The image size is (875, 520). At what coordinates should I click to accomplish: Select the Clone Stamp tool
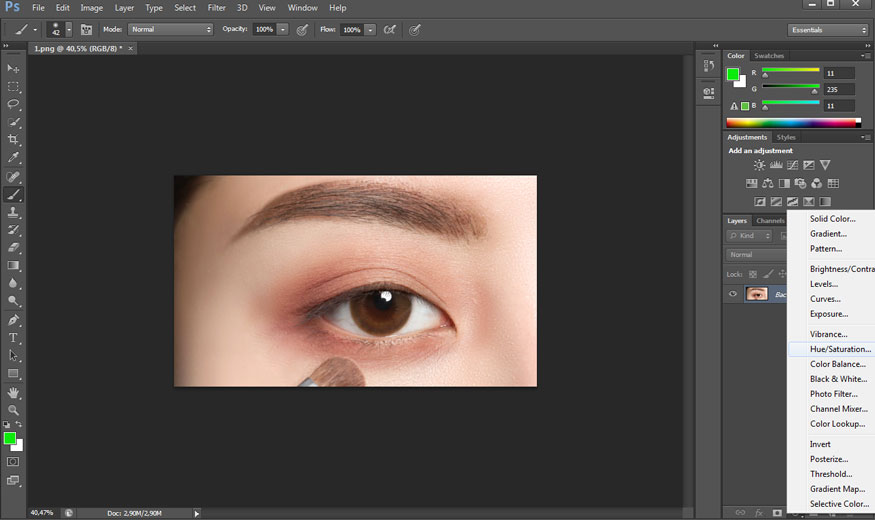13,212
